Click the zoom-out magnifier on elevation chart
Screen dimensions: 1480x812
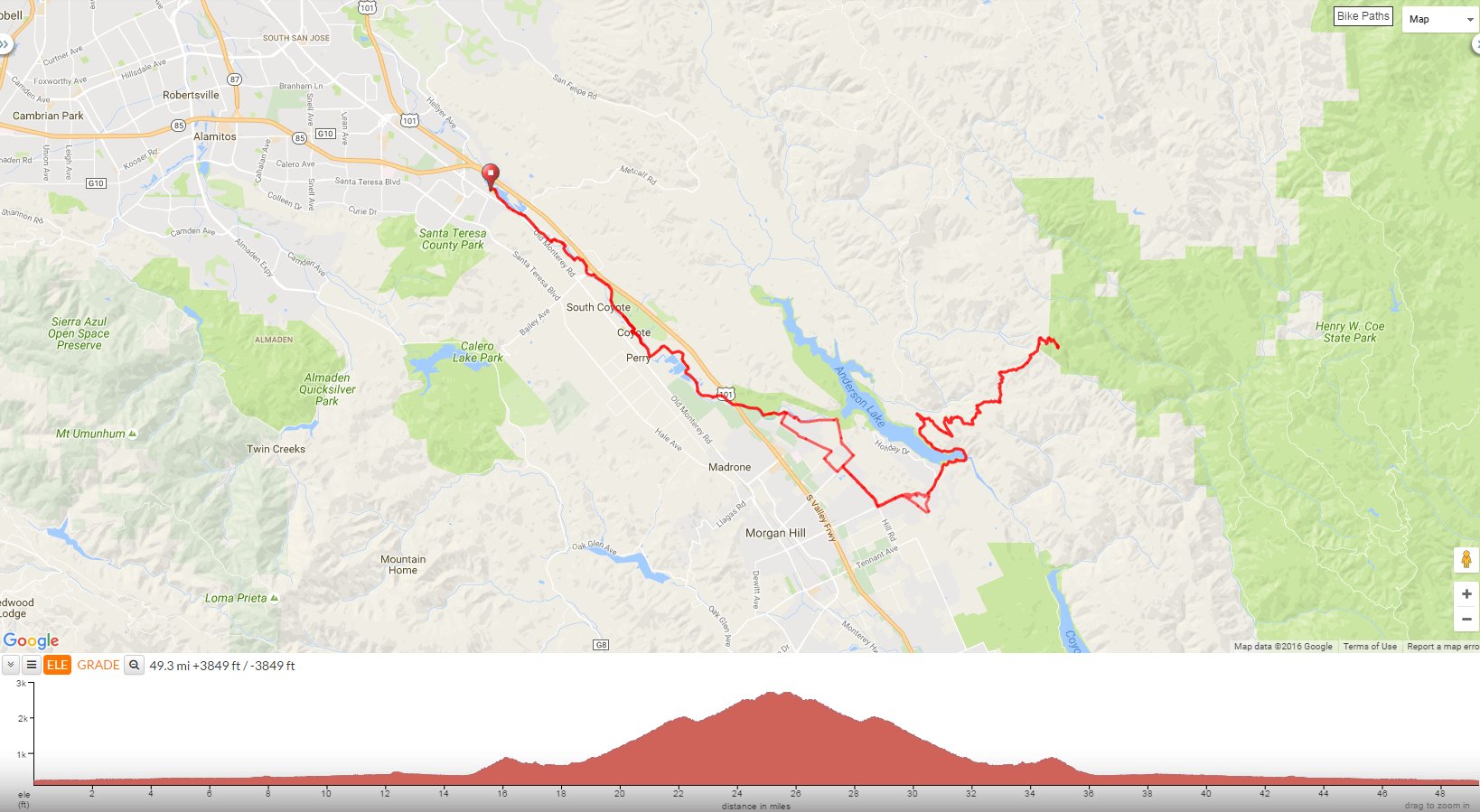(x=135, y=665)
